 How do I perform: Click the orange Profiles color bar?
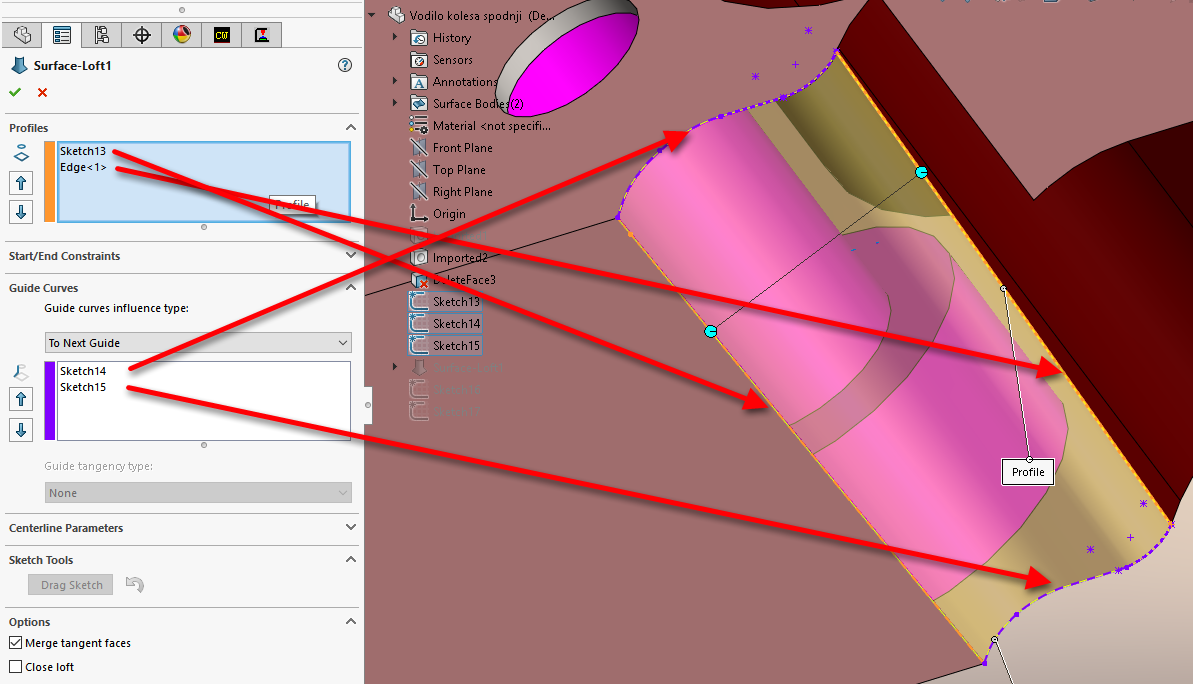[49, 181]
